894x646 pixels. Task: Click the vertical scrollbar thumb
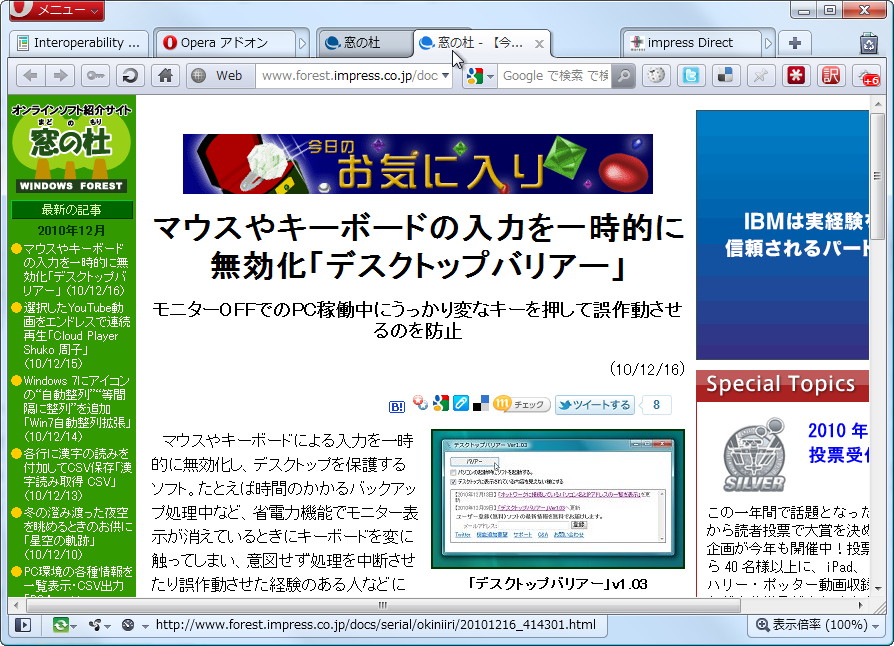(877, 177)
